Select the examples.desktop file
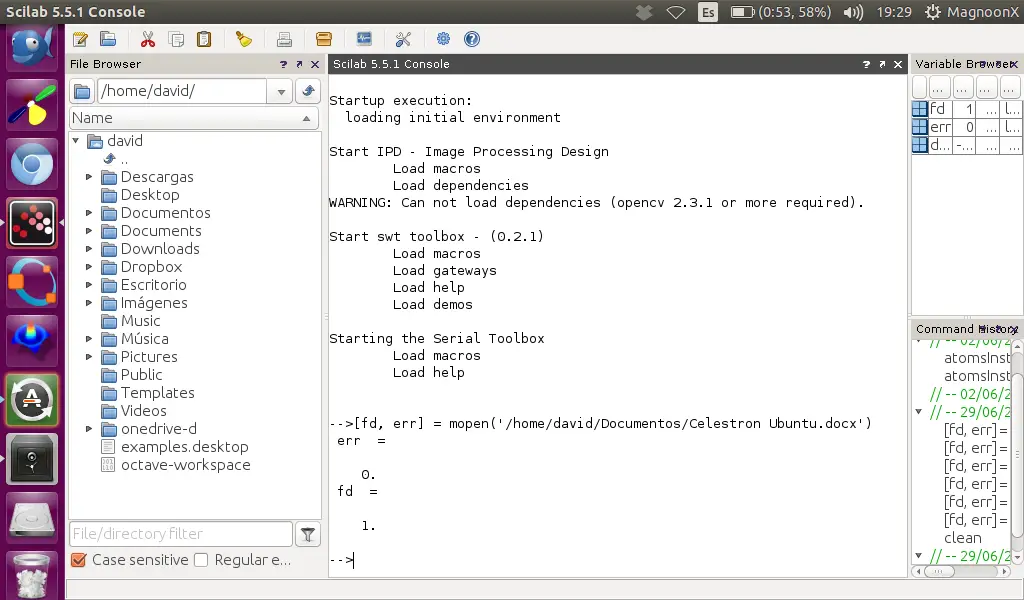The height and width of the screenshot is (600, 1024). click(184, 447)
